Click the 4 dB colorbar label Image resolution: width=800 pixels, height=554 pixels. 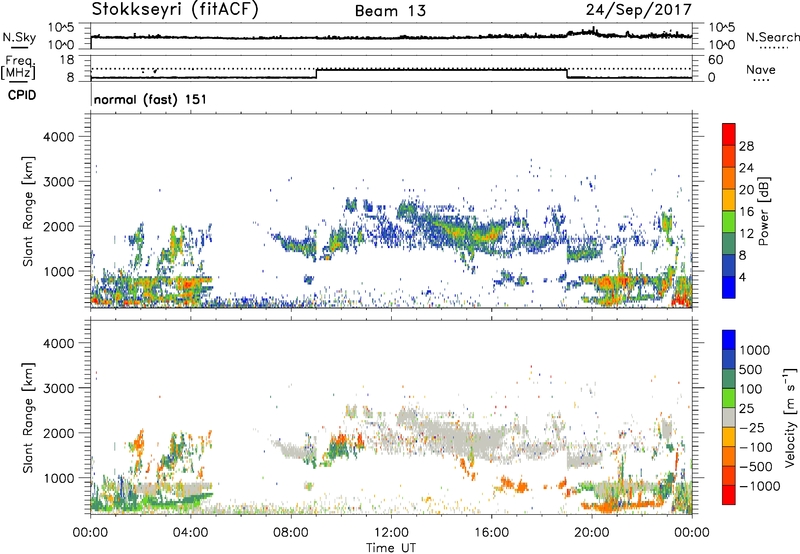pos(743,278)
